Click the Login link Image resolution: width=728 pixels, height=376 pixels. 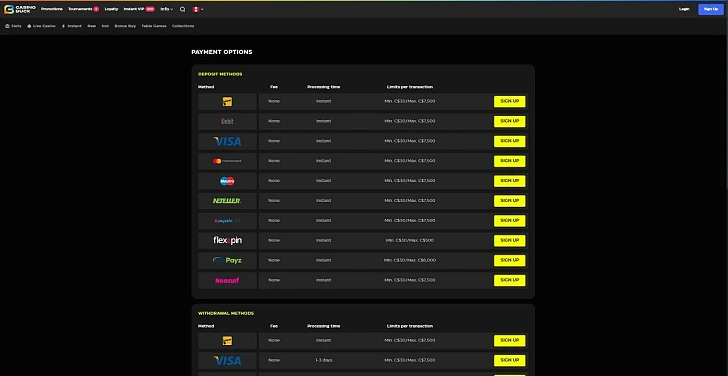click(x=684, y=9)
